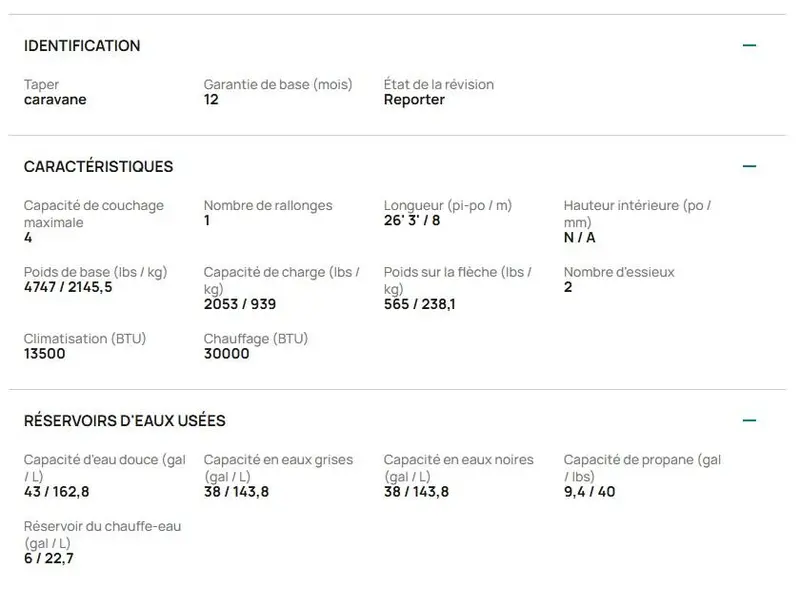Select the 'caravane' type value
The height and width of the screenshot is (600, 800).
[55, 99]
